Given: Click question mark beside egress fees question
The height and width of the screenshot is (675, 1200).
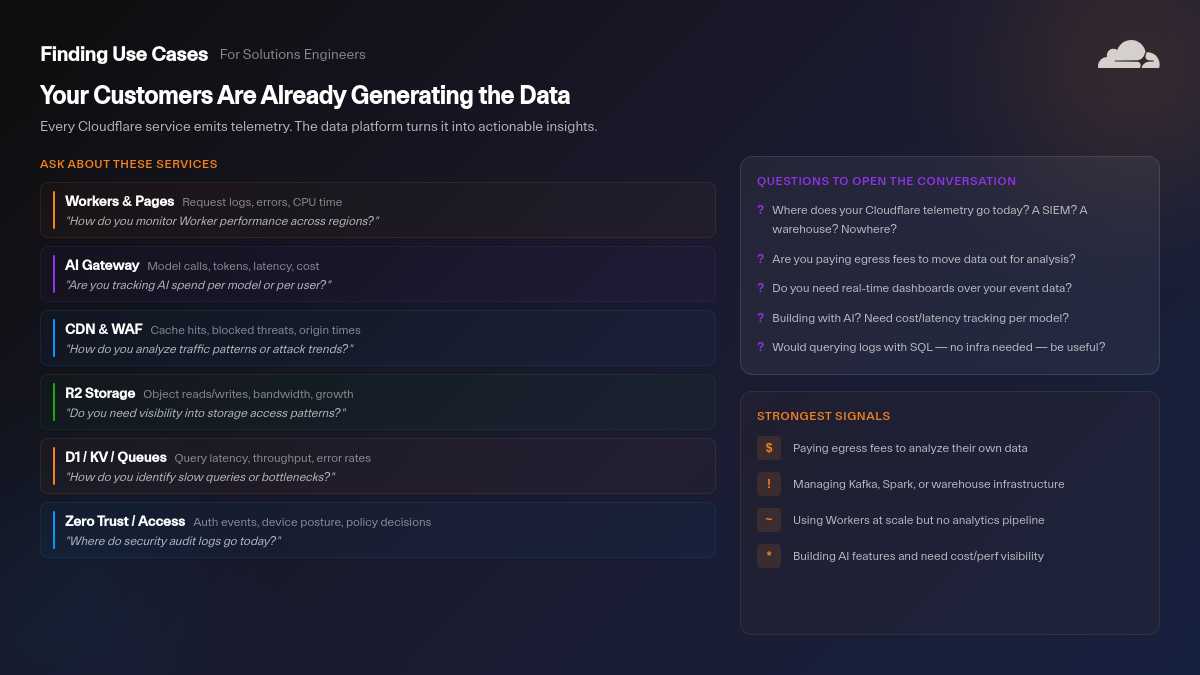Looking at the screenshot, I should (x=761, y=259).
